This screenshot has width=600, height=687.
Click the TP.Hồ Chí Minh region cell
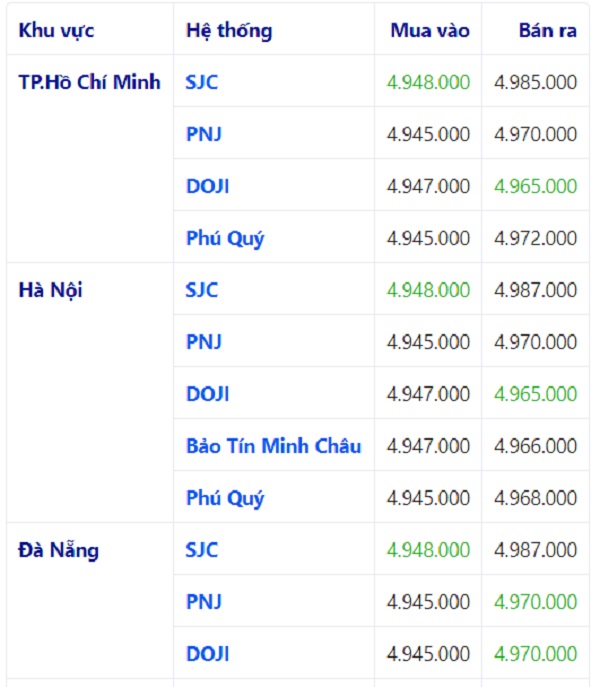[x=89, y=82]
